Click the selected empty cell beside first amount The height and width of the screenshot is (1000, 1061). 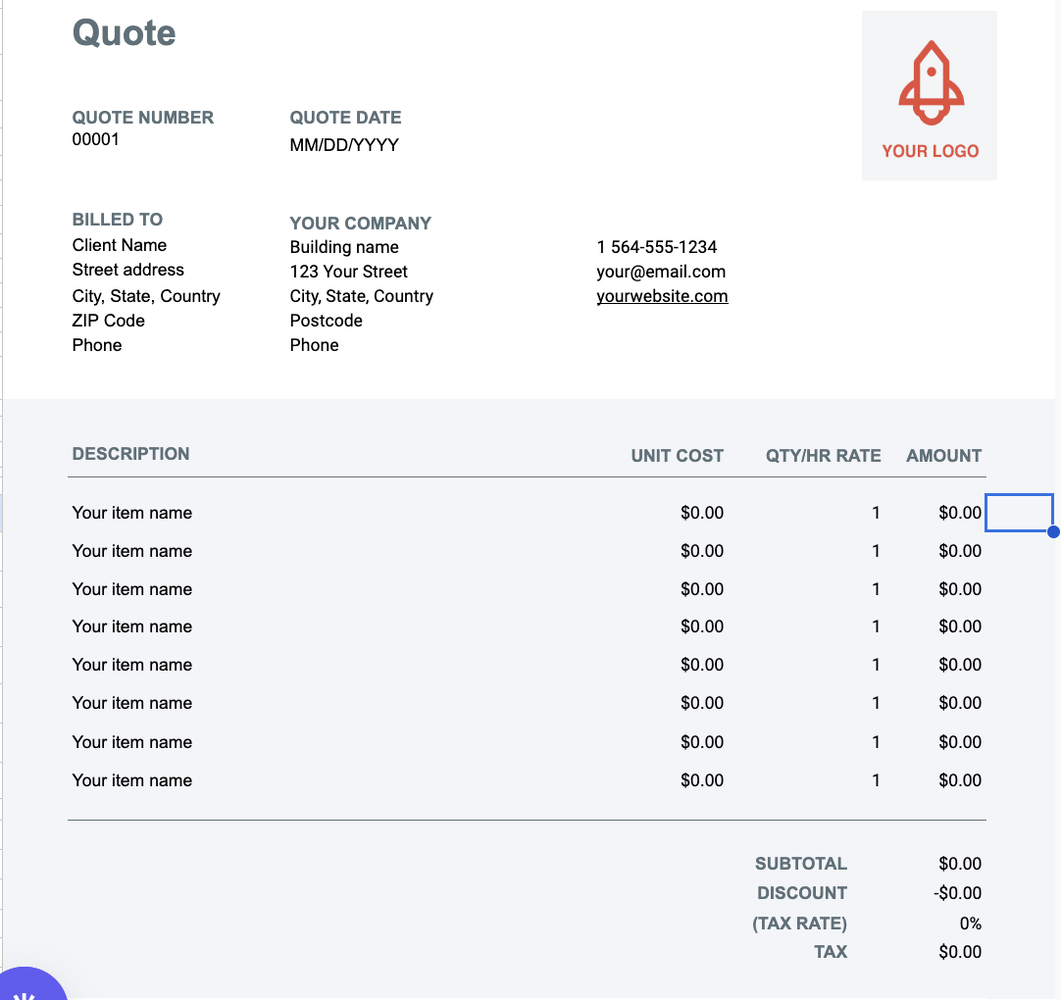[1018, 513]
